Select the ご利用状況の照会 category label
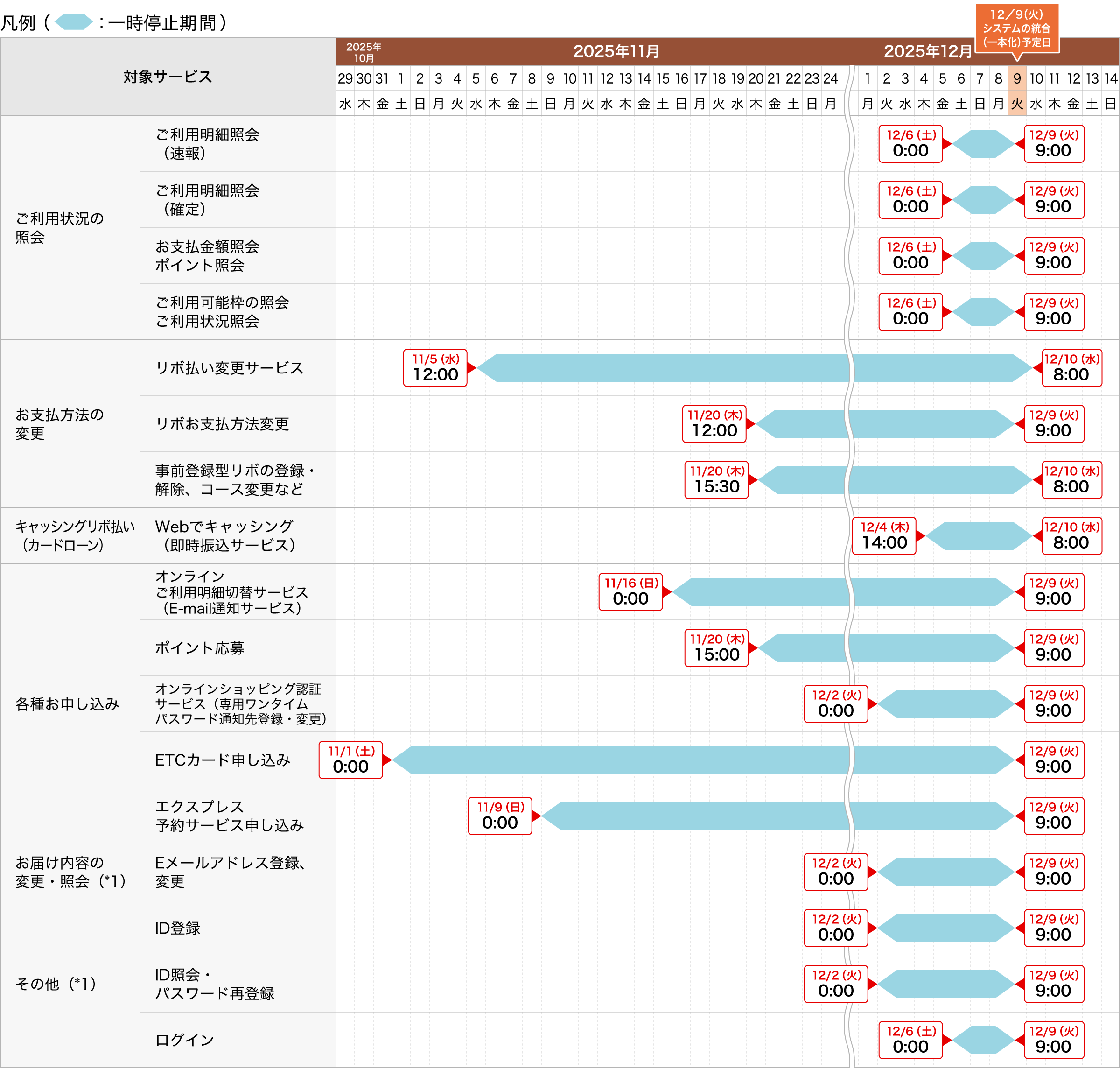This screenshot has width=1120, height=1069. (x=60, y=228)
